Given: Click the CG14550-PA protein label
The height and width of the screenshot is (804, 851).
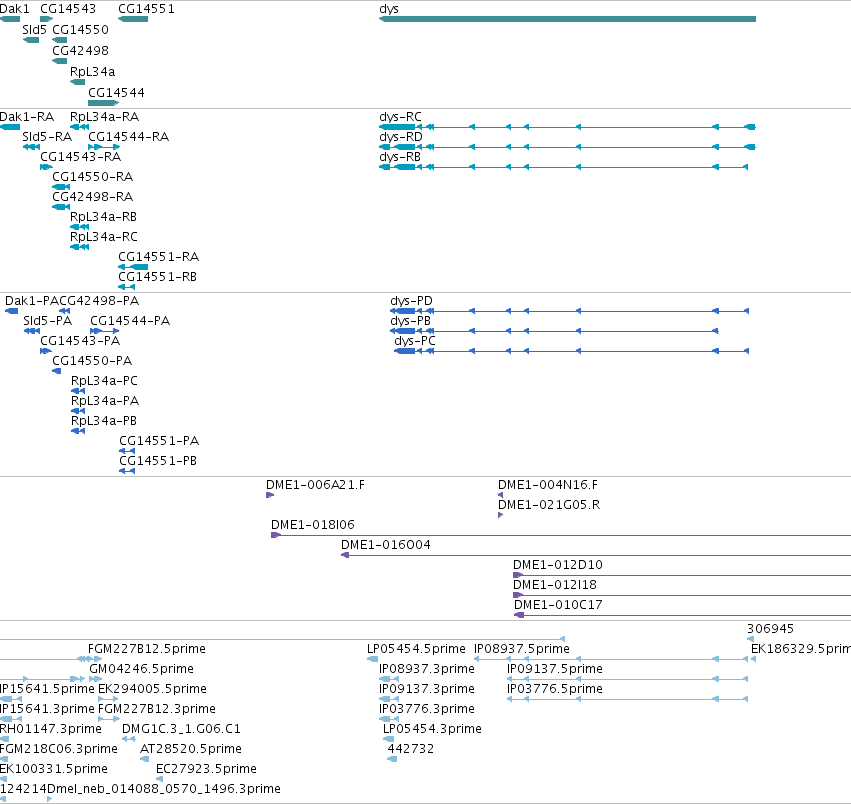Looking at the screenshot, I should tap(92, 361).
